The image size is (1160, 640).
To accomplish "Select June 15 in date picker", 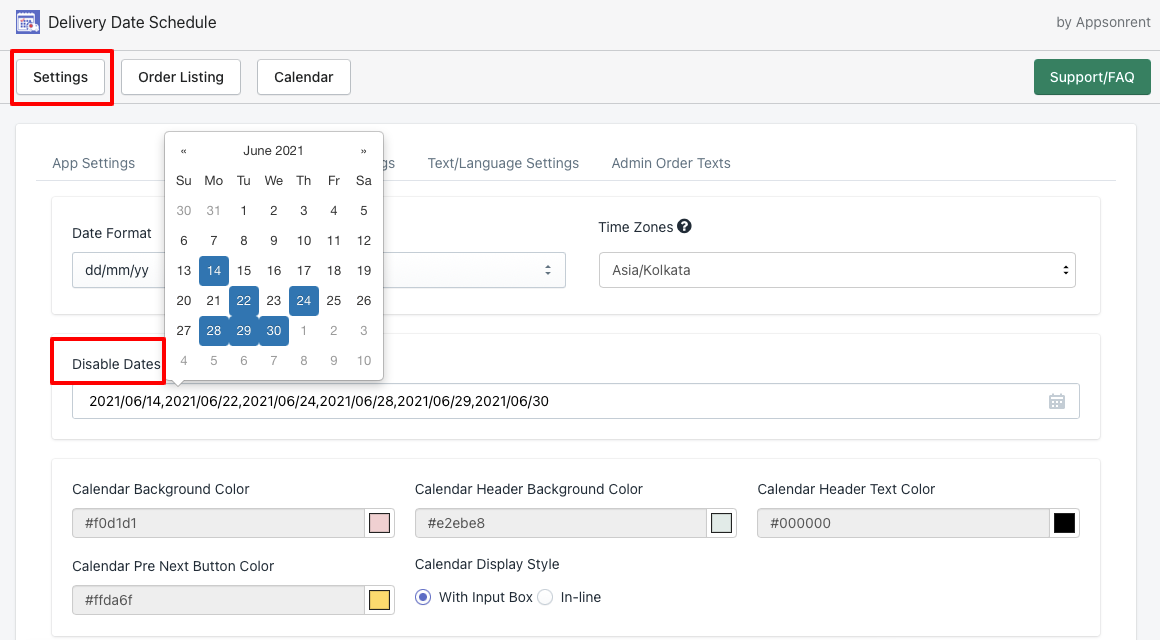I will coord(244,271).
